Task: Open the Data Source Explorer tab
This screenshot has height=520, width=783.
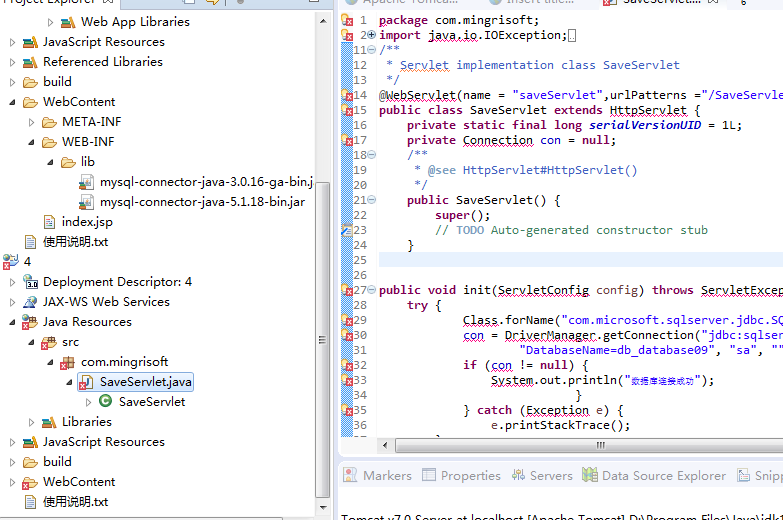Action: click(x=654, y=476)
